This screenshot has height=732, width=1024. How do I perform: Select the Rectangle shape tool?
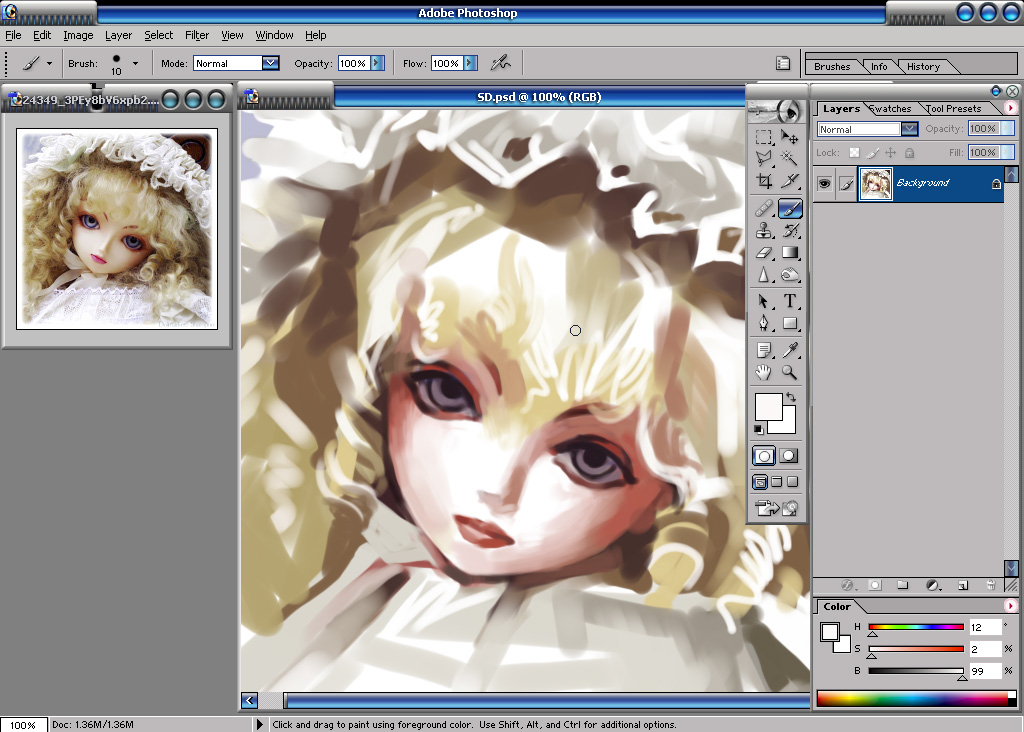pyautogui.click(x=790, y=323)
